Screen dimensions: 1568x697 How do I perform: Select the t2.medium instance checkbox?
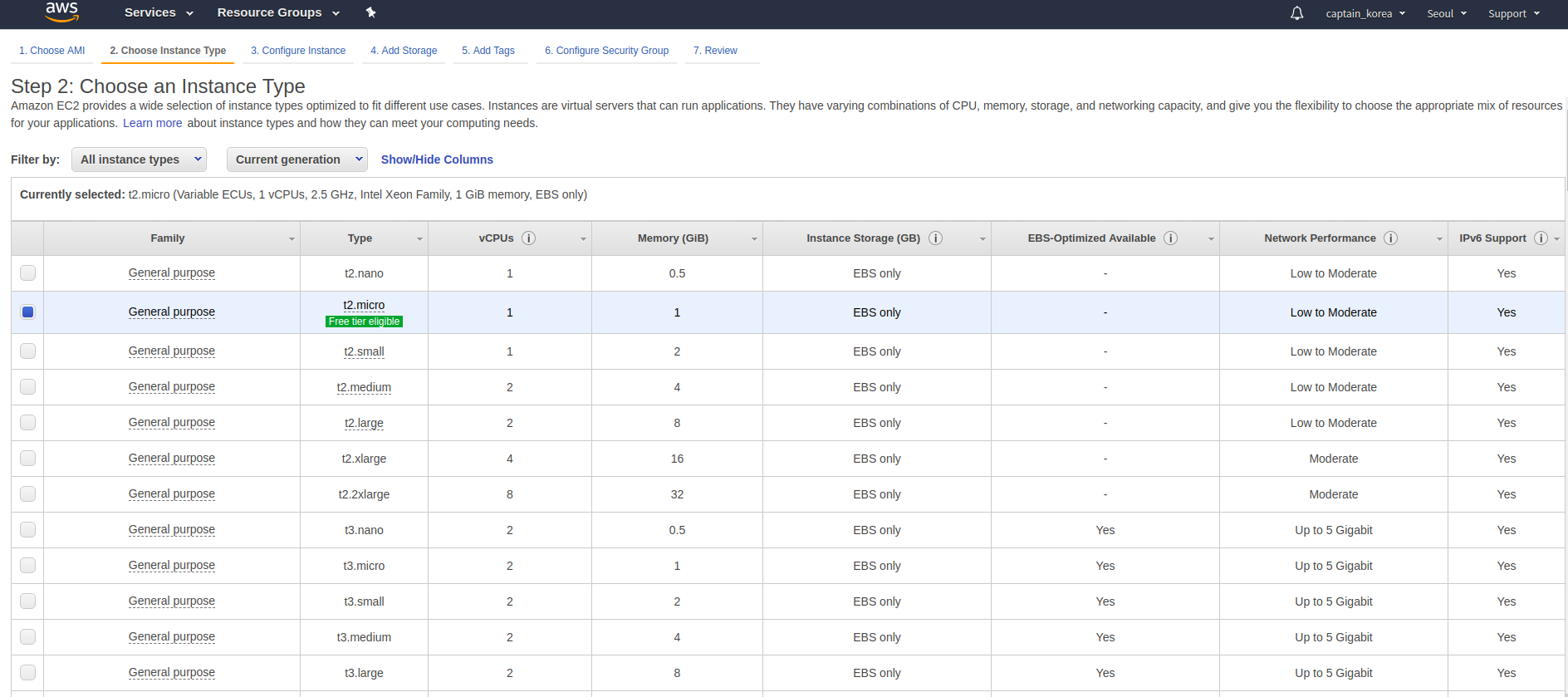click(x=28, y=386)
